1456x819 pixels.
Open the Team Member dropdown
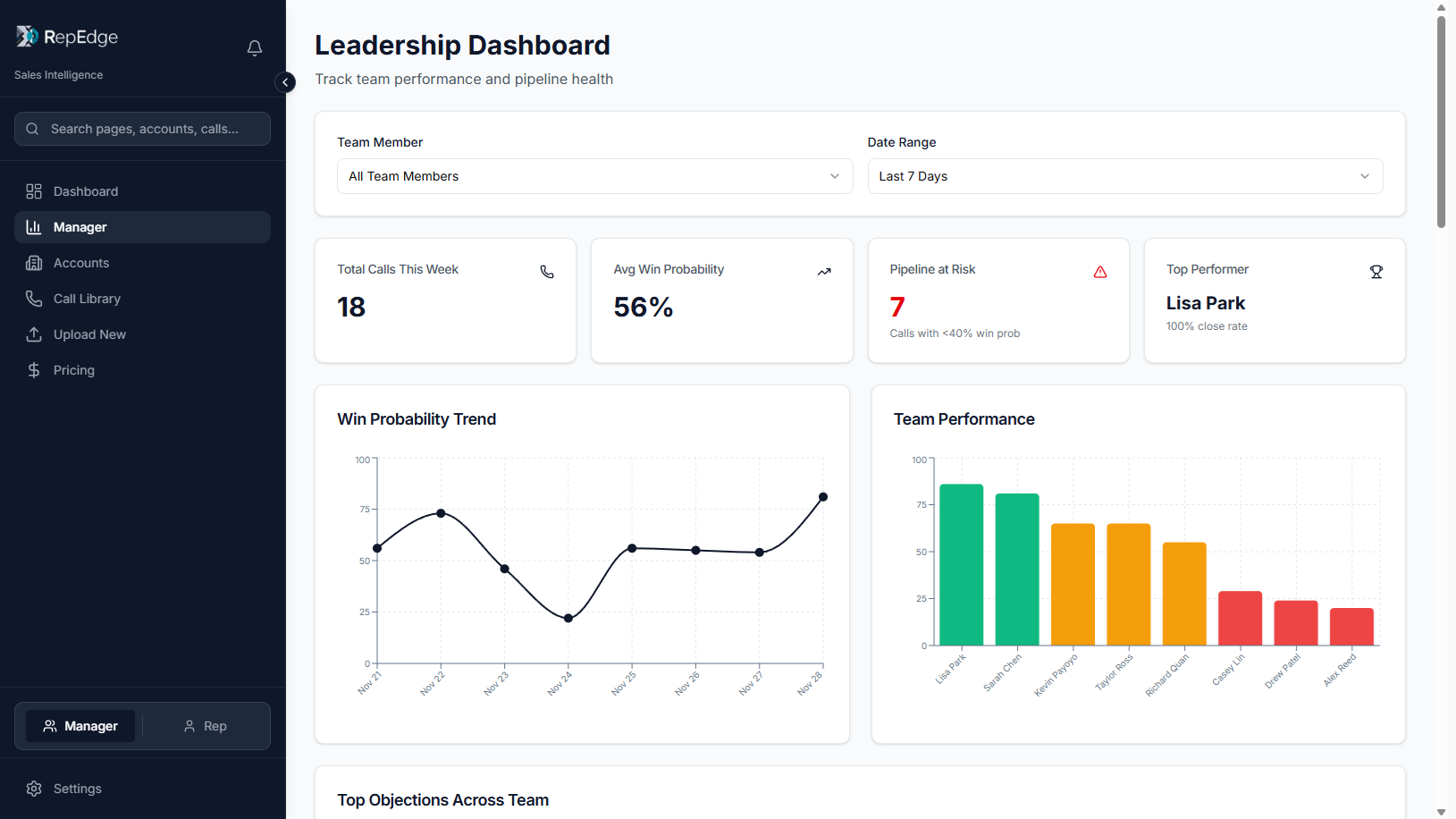click(594, 176)
